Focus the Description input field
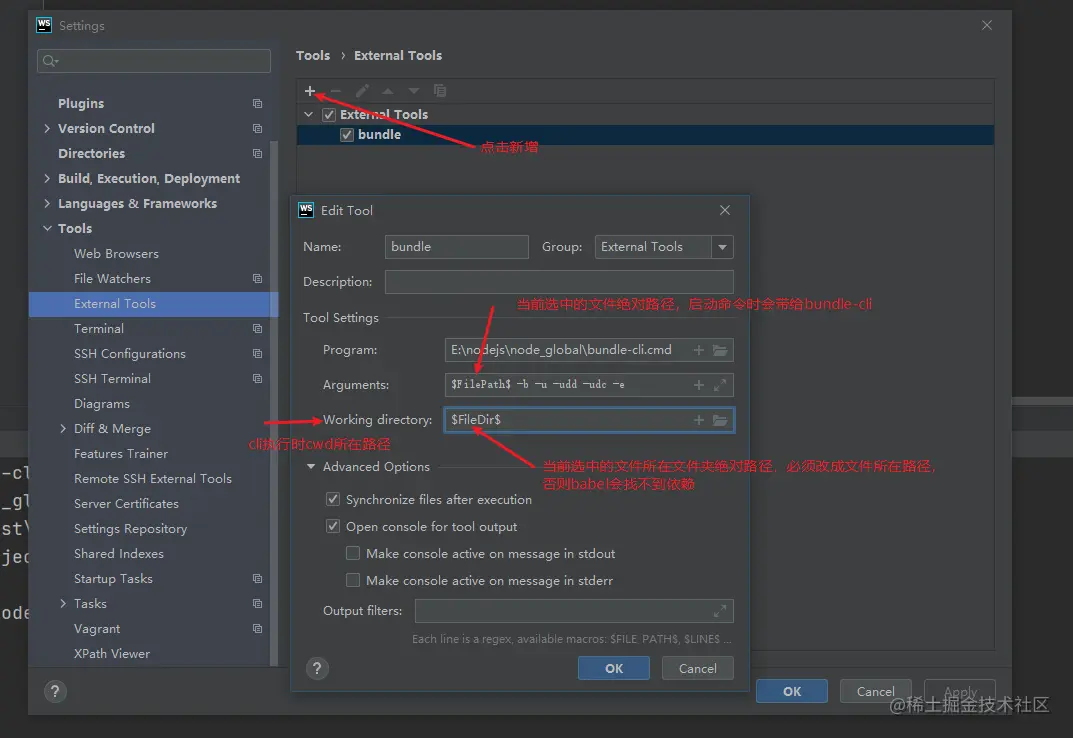This screenshot has width=1073, height=738. [x=559, y=282]
